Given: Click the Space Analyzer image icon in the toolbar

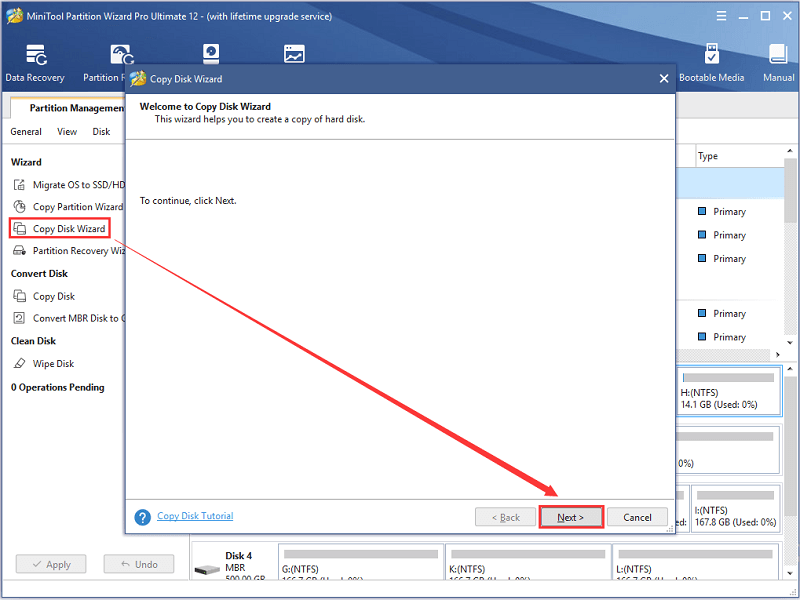Looking at the screenshot, I should tap(294, 54).
